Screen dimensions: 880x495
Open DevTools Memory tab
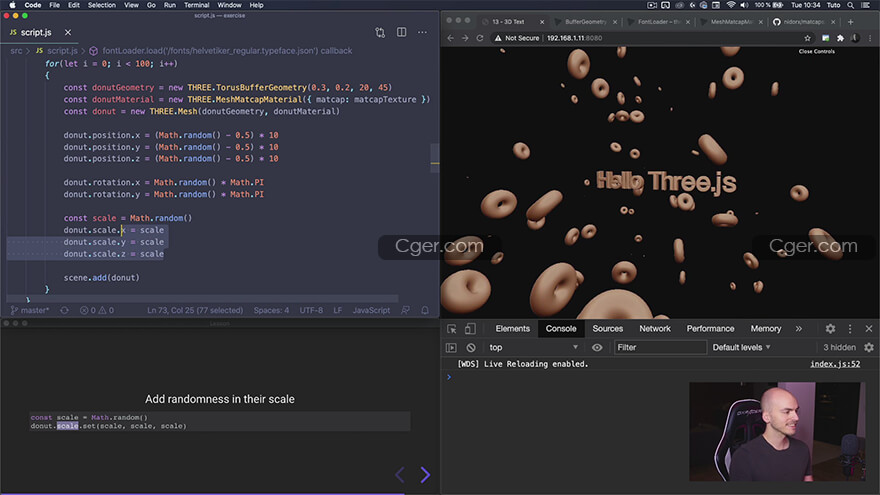(x=766, y=329)
